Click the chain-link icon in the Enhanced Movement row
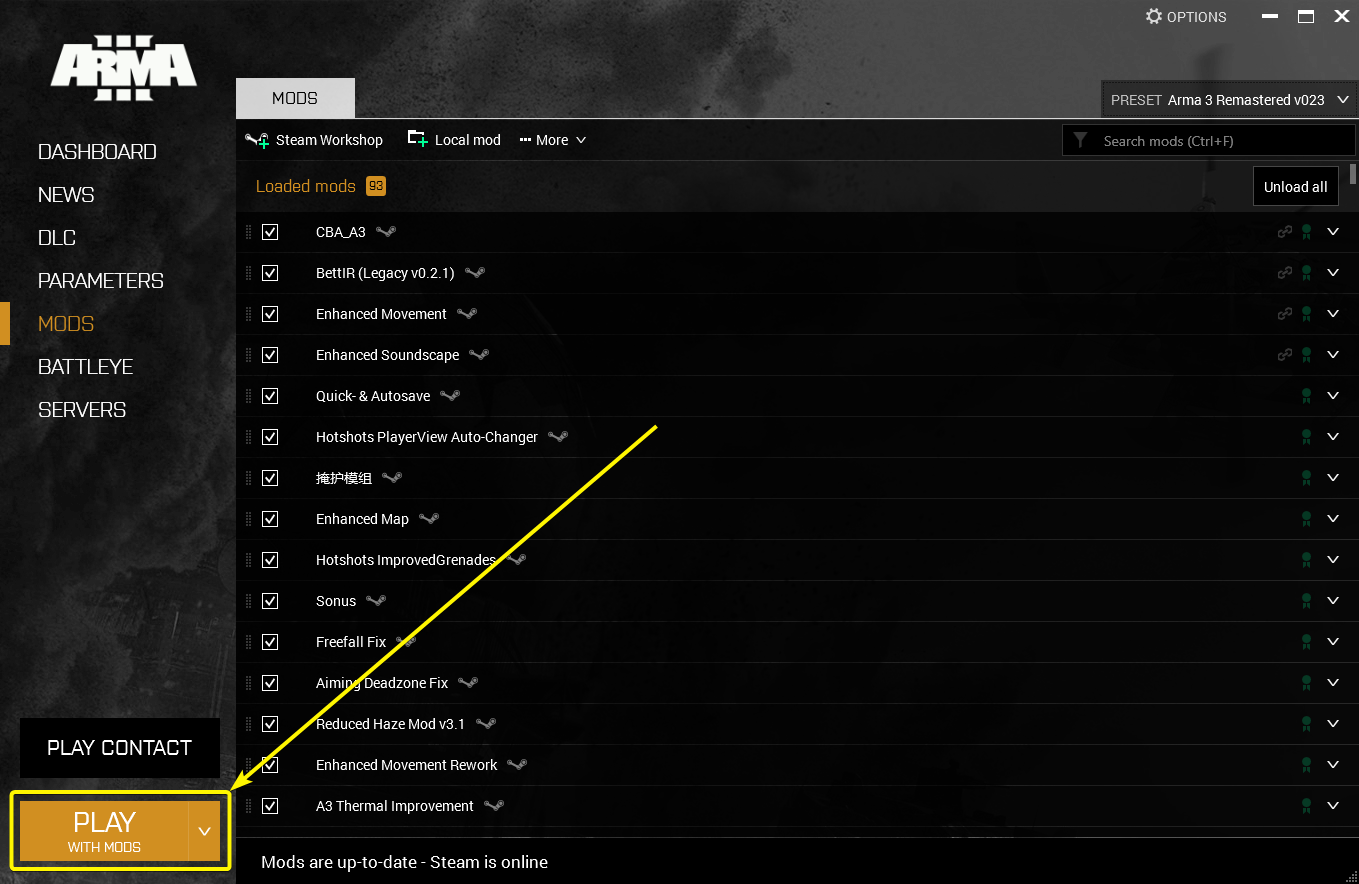 pos(1285,314)
